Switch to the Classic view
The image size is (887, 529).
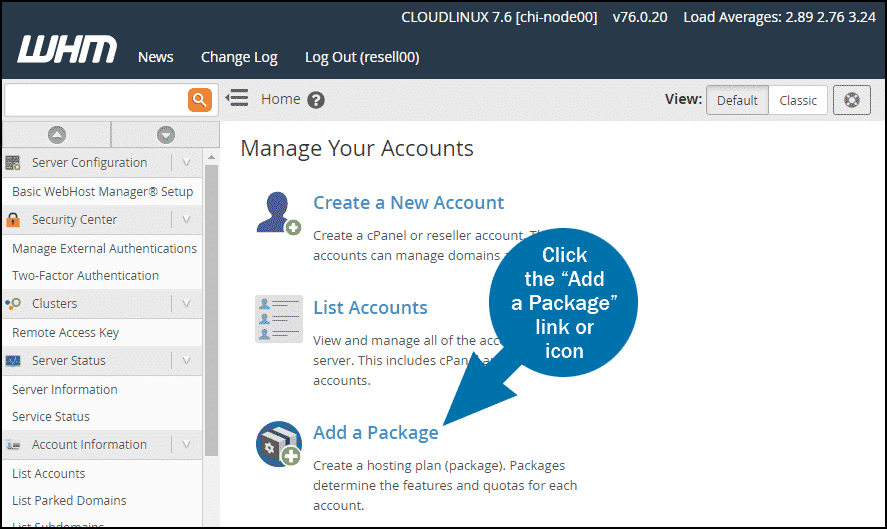pyautogui.click(x=798, y=100)
